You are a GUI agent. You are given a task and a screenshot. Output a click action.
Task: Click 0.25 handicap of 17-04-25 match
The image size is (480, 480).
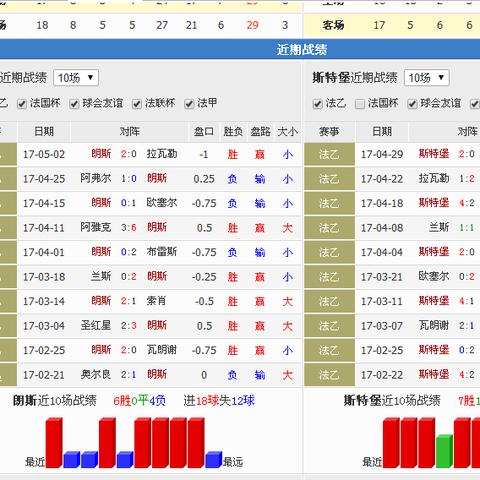coord(204,179)
